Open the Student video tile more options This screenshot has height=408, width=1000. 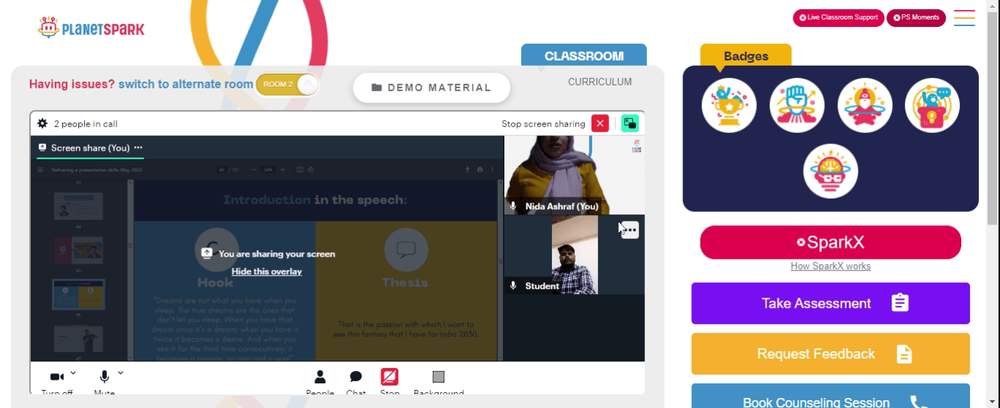(629, 230)
